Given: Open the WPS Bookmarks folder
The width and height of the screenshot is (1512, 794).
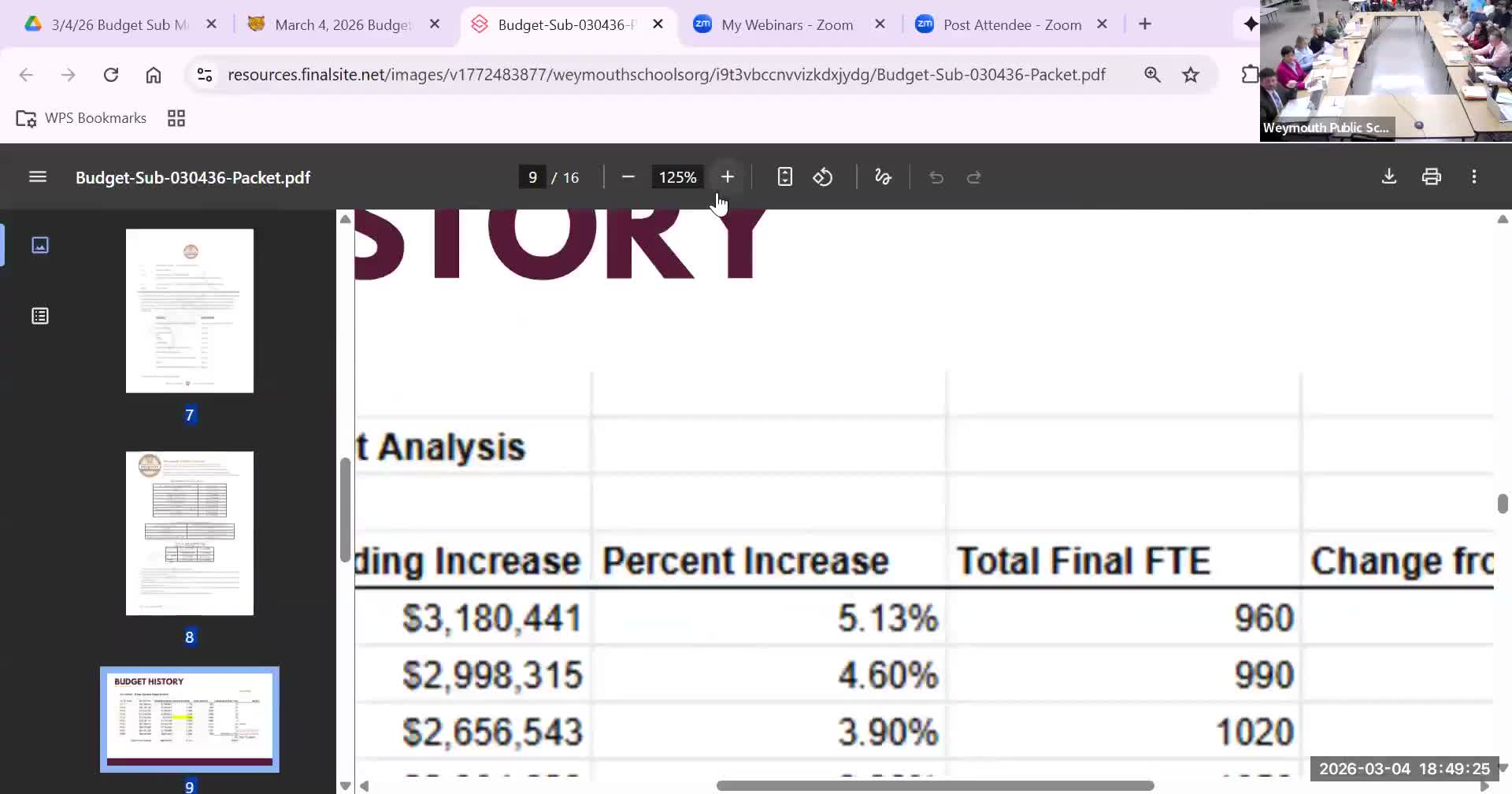Looking at the screenshot, I should pyautogui.click(x=82, y=118).
